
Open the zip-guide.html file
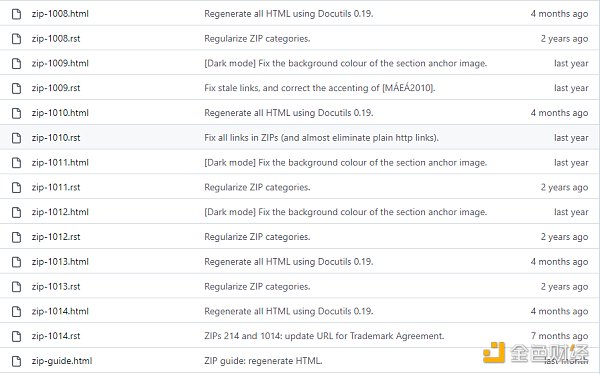click(62, 361)
